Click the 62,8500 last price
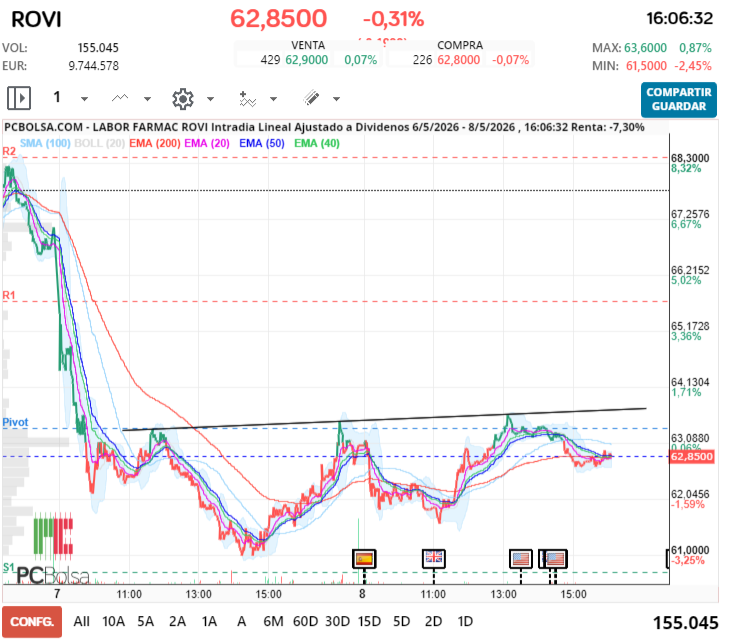732x643 pixels. pos(279,19)
